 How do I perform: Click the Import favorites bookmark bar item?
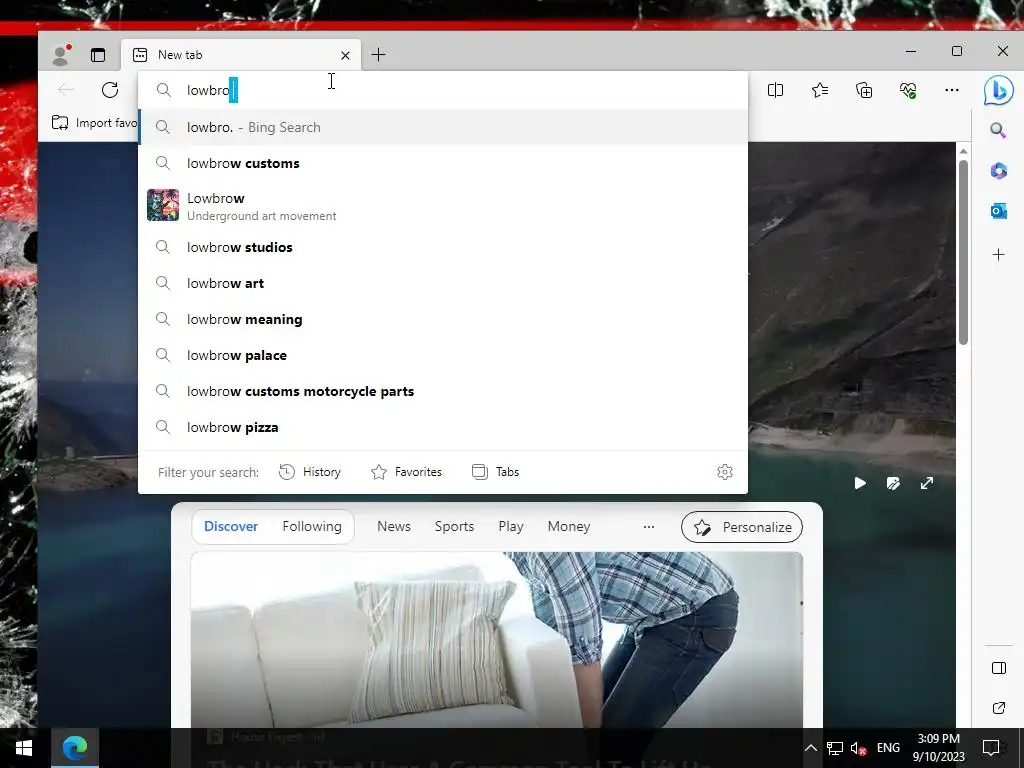[95, 123]
